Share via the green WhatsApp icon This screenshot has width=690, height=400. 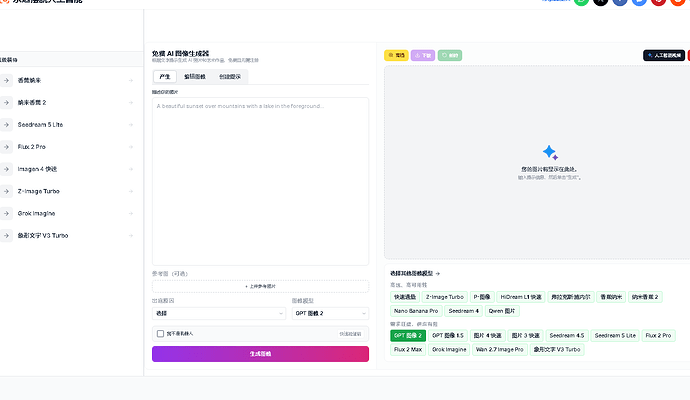coord(581,1)
